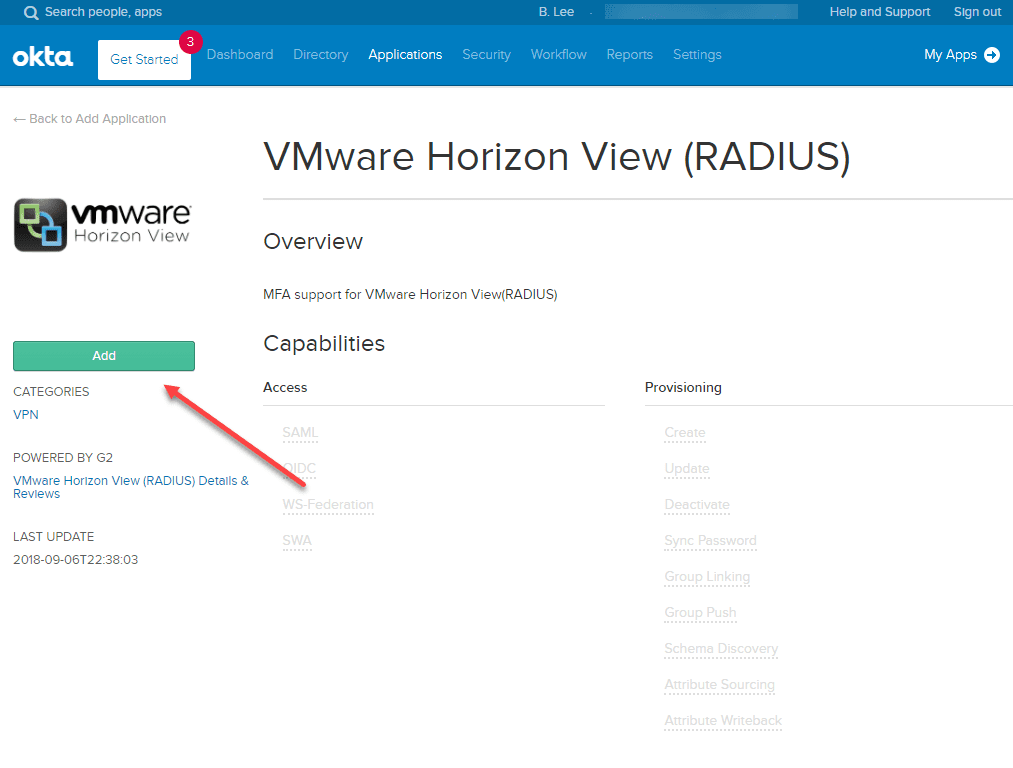Open the Dashboard menu
This screenshot has width=1013, height=768.
click(240, 55)
